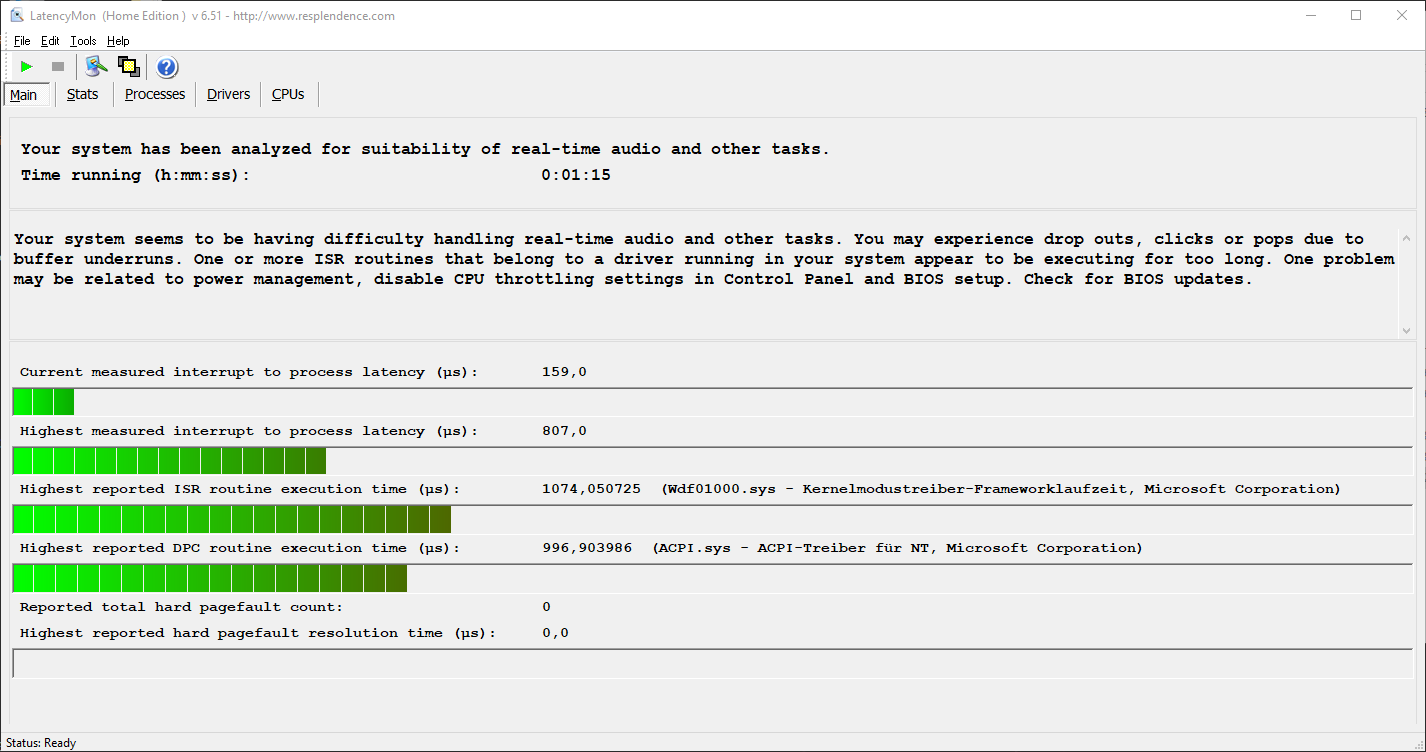Select the Main tab

[24, 95]
